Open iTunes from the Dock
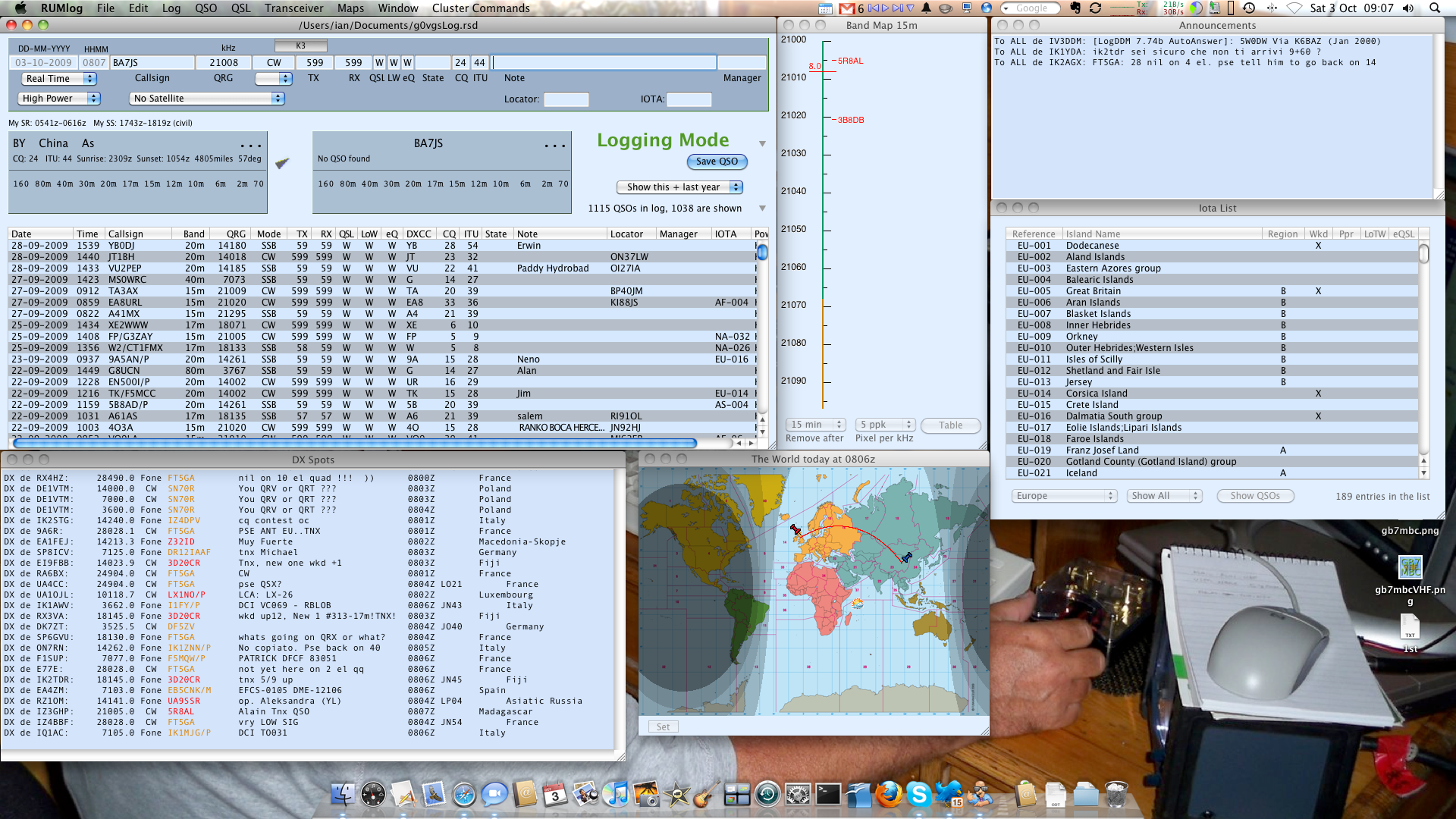1456x819 pixels. click(x=616, y=795)
